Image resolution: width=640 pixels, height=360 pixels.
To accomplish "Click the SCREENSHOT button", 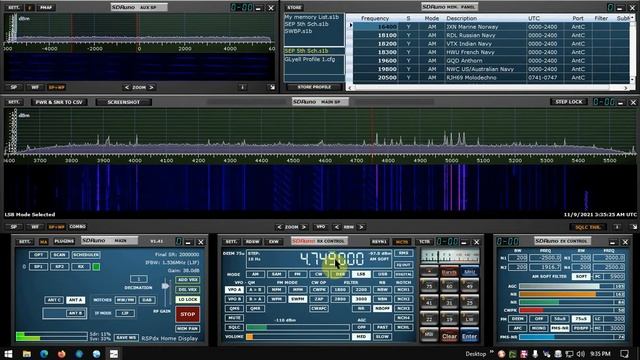I will [124, 102].
